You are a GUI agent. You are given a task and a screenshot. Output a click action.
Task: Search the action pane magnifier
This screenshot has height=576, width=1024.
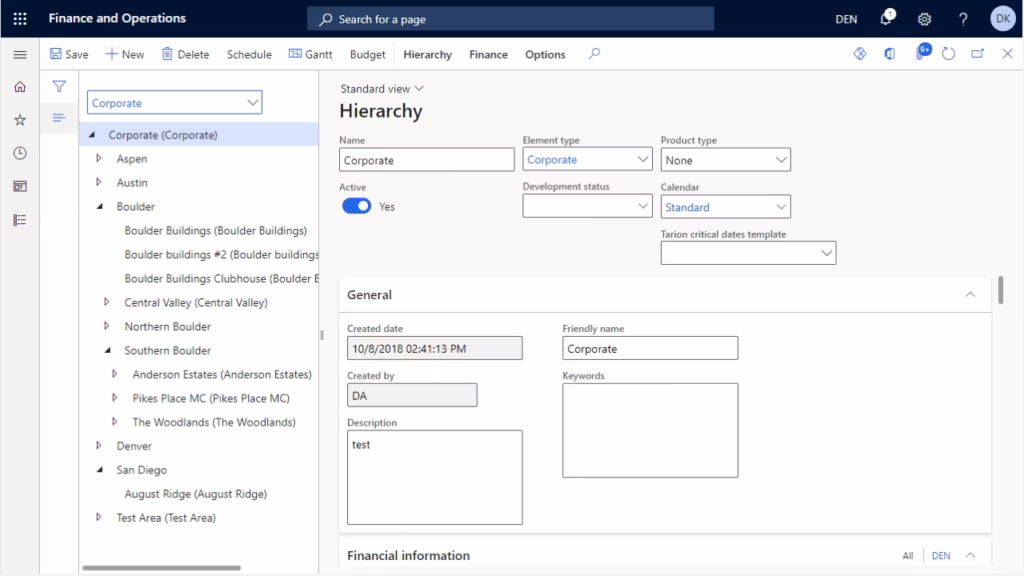594,54
